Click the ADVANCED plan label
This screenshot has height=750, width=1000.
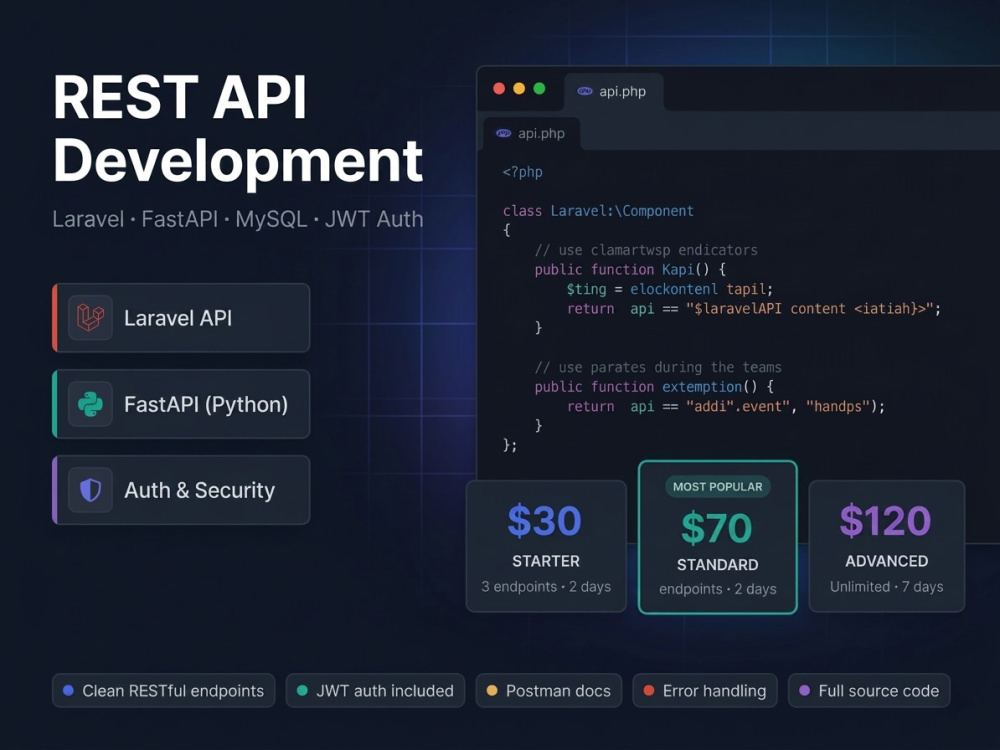pos(886,561)
